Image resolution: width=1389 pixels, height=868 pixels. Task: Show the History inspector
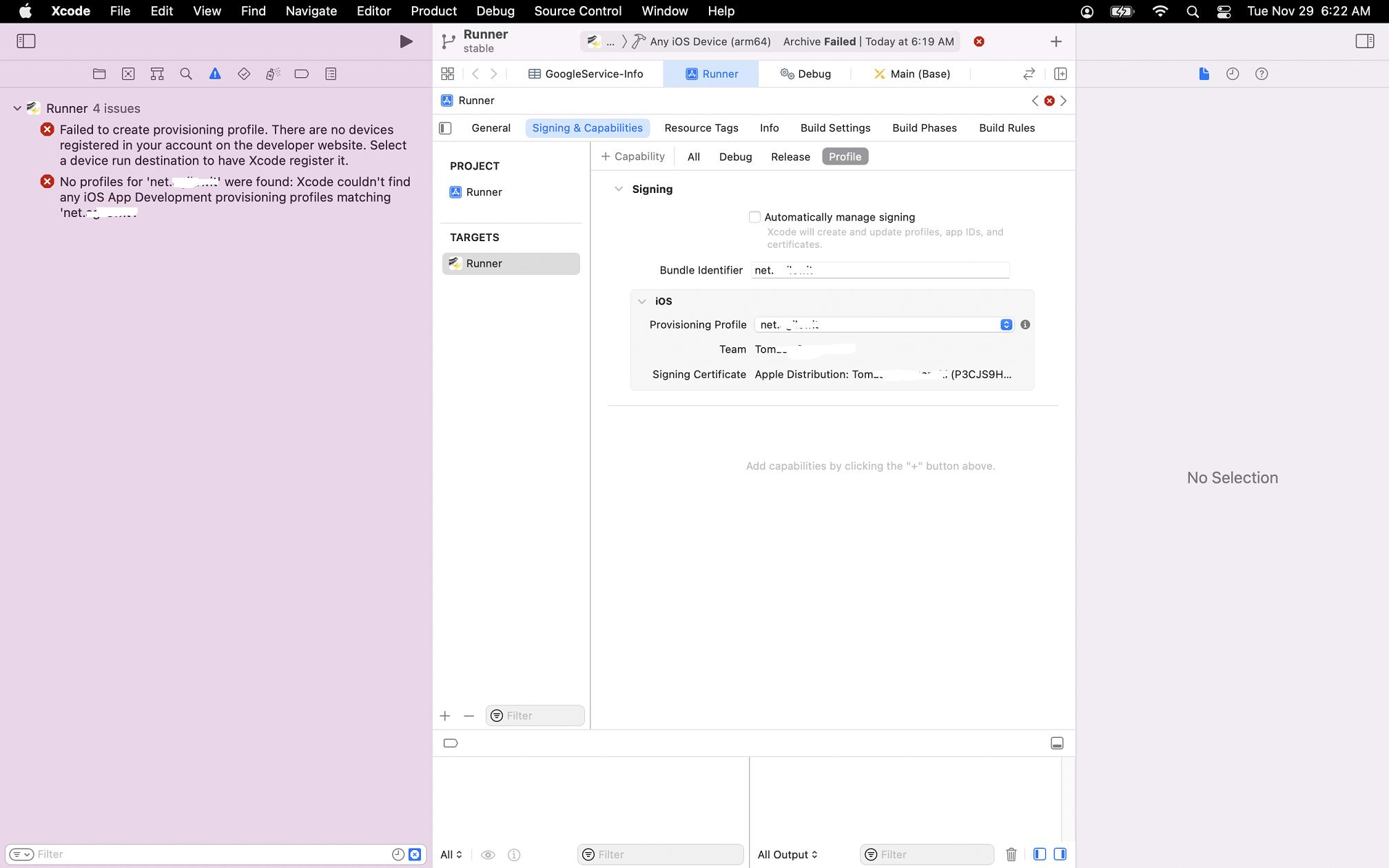point(1233,74)
